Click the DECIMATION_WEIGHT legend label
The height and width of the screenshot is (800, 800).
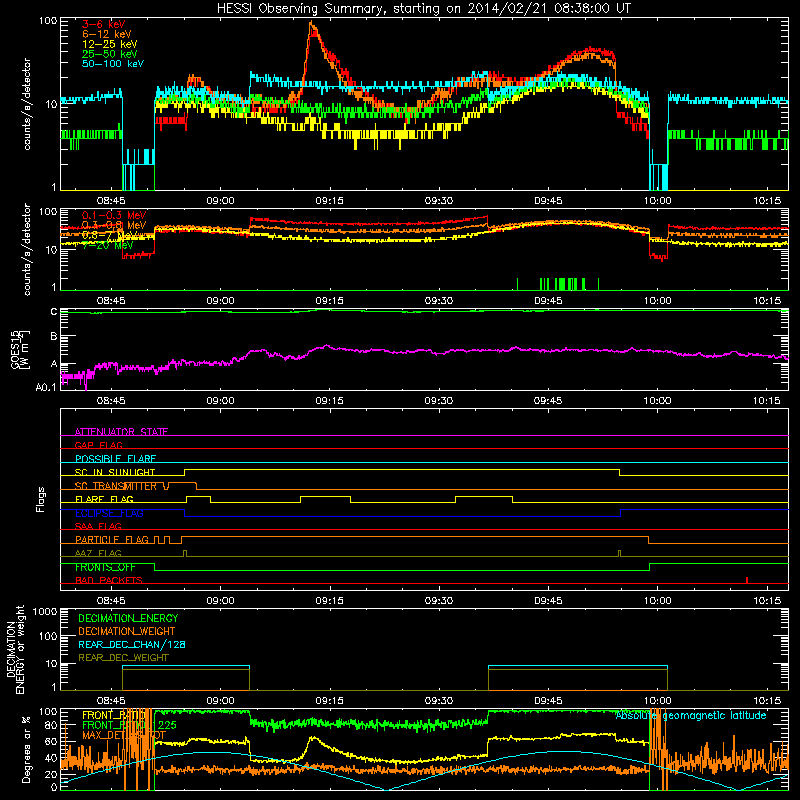(127, 632)
